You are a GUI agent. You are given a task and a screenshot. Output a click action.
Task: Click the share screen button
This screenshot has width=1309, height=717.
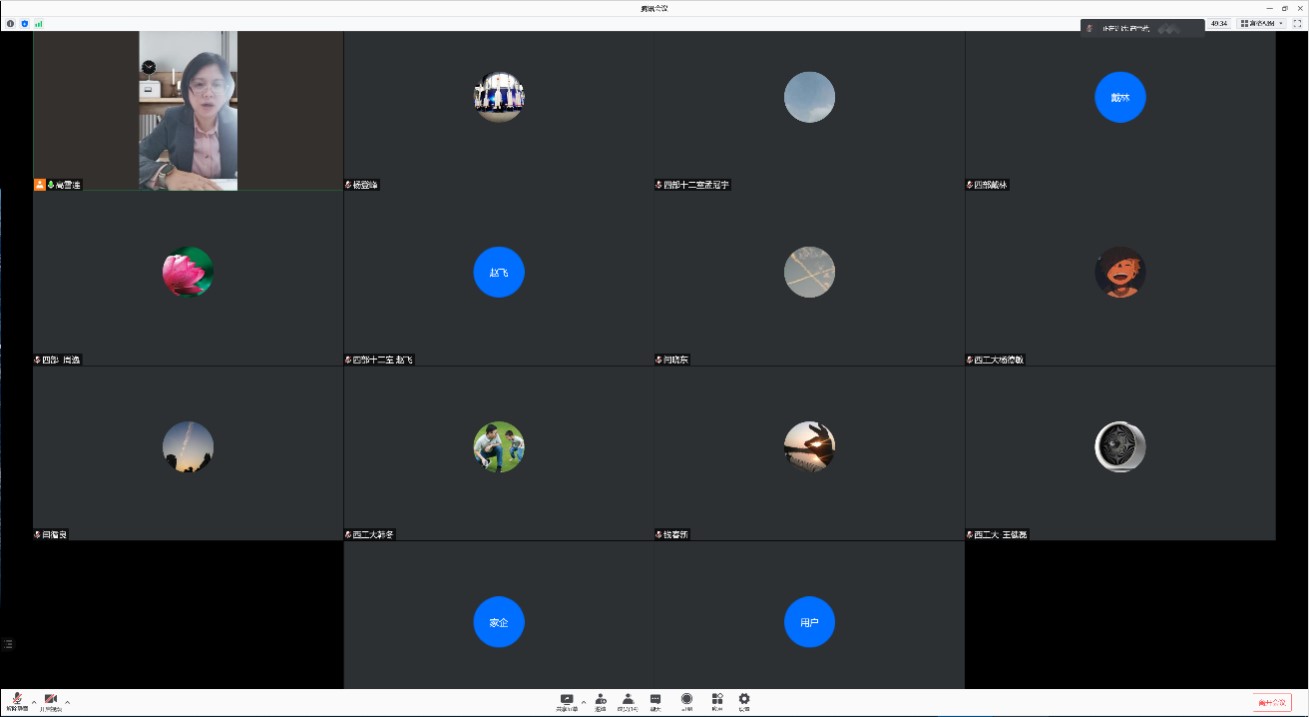coord(567,700)
